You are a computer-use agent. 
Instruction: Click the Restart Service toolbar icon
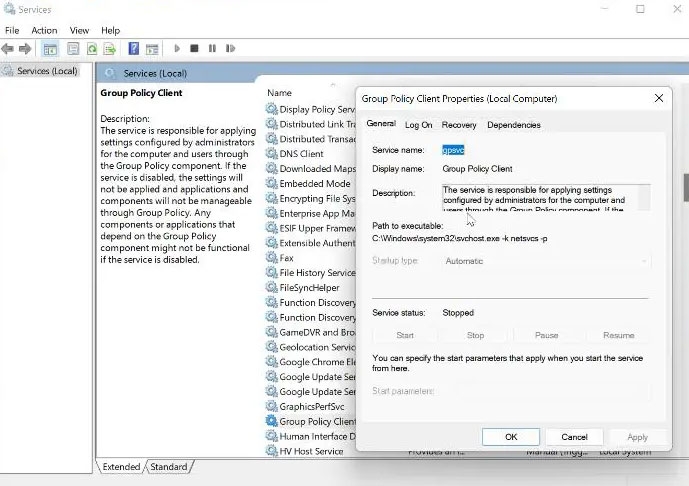click(230, 48)
